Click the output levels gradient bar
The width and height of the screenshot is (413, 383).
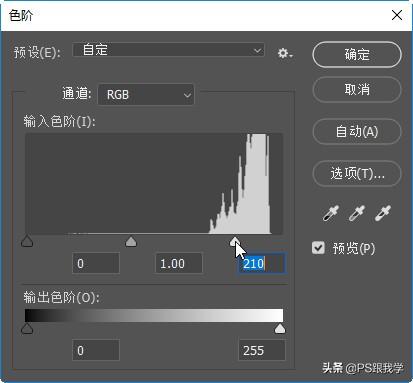154,315
